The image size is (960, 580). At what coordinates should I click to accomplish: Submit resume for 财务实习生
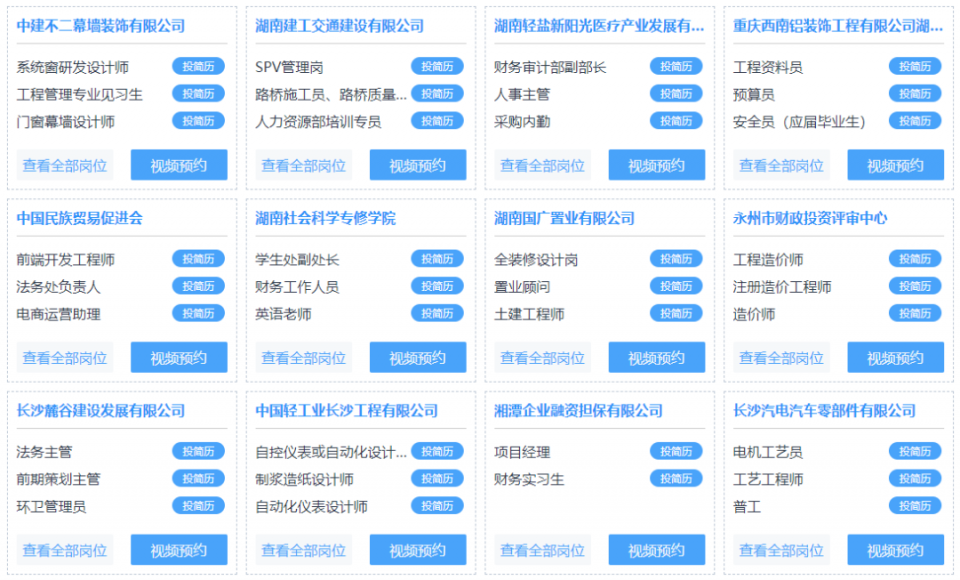(676, 478)
